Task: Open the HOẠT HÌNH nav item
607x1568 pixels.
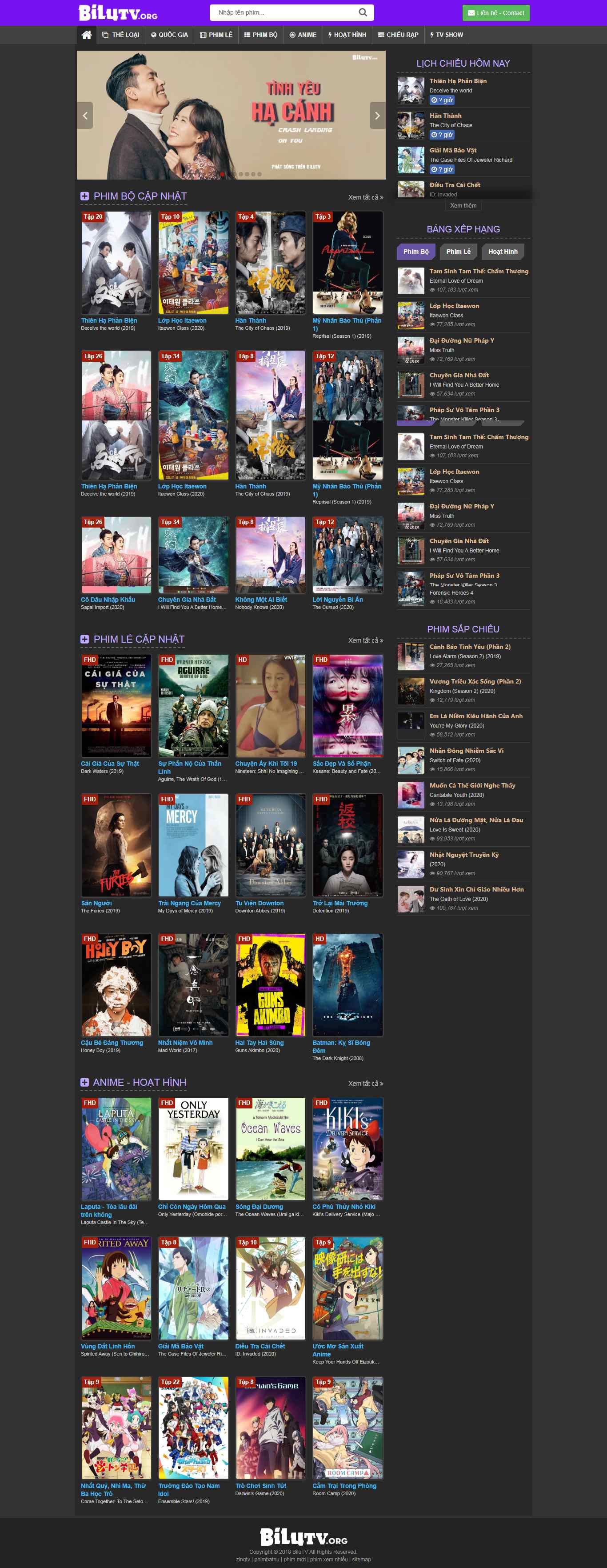Action: click(x=347, y=35)
